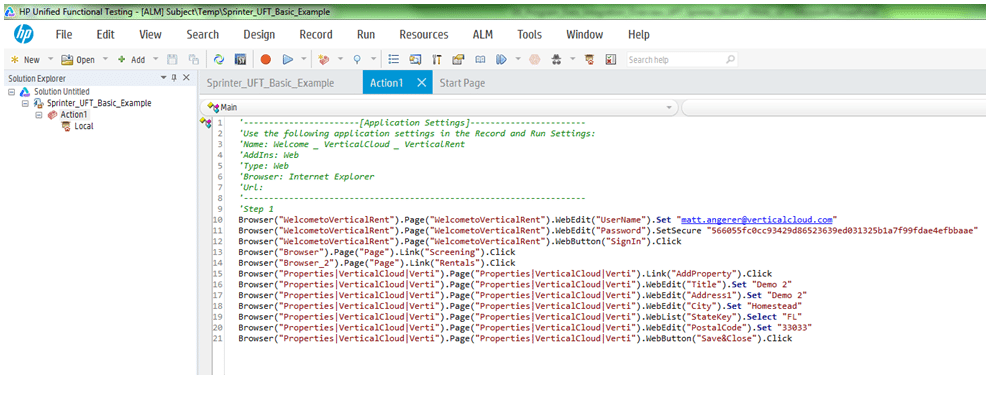986x394 pixels.
Task: Open Solution Explorer panel options arrow
Action: pyautogui.click(x=164, y=77)
